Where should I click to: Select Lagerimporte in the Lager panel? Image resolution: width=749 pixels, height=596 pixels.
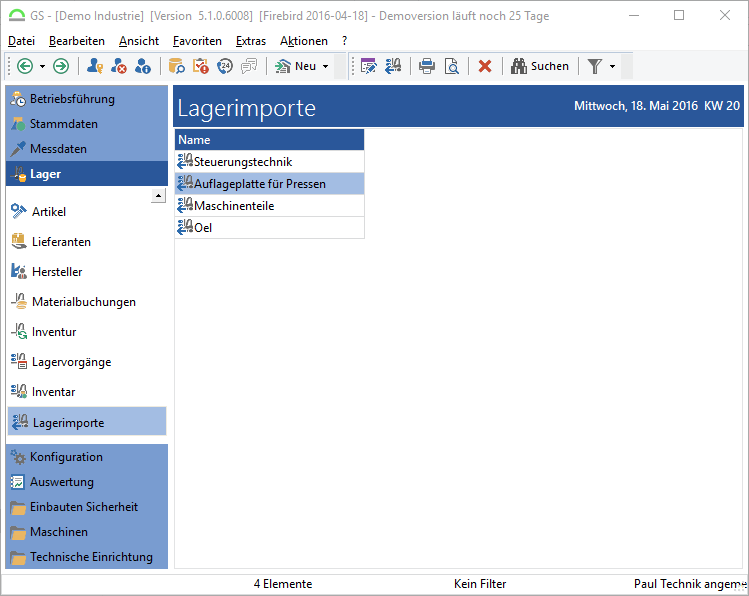[x=87, y=422]
